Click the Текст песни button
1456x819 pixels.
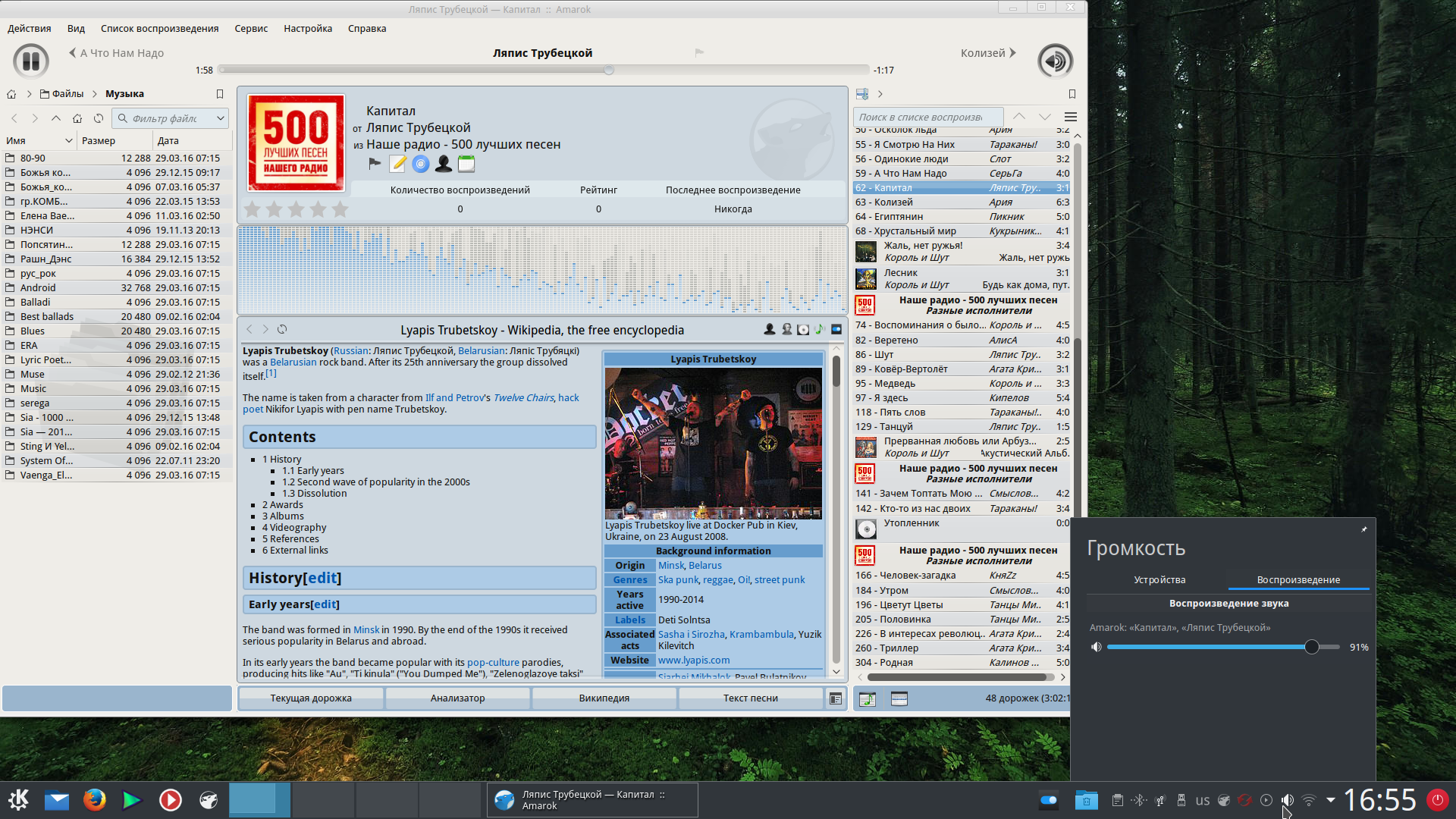tap(750, 698)
